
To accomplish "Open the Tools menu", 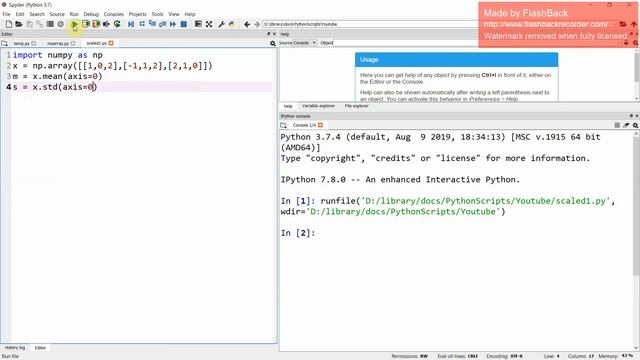I will [157, 14].
